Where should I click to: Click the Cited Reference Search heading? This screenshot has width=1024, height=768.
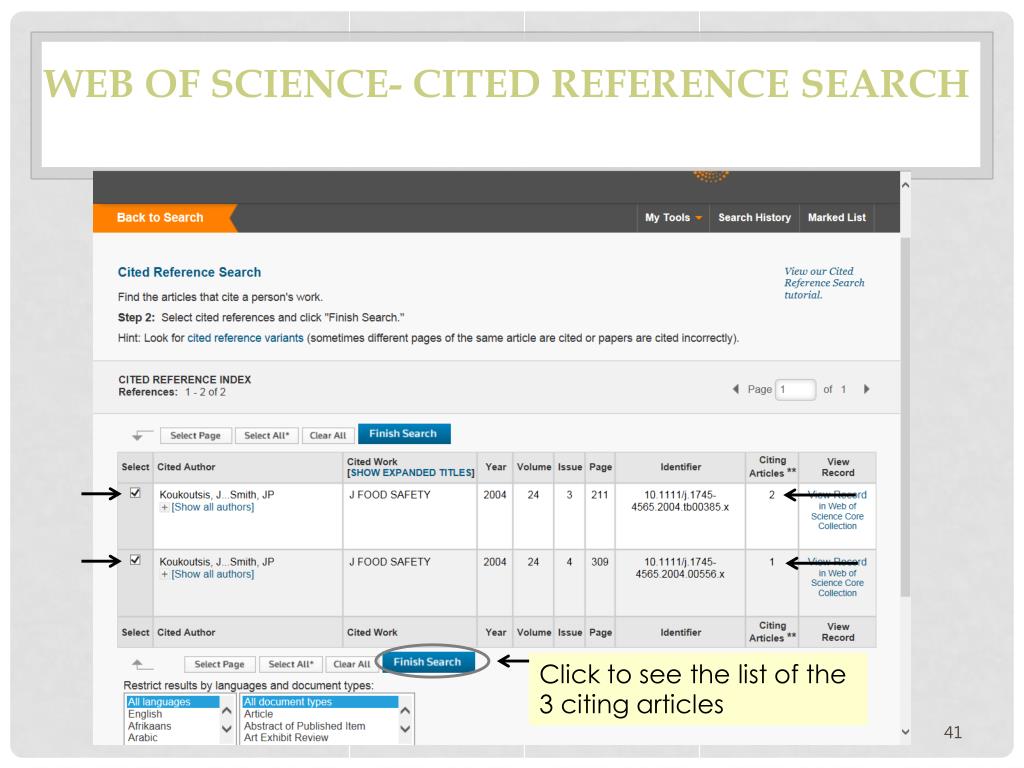click(x=189, y=272)
